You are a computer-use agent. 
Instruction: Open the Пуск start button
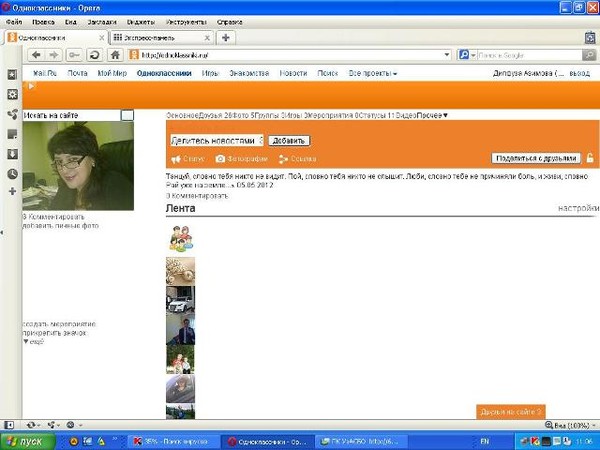click(x=27, y=441)
